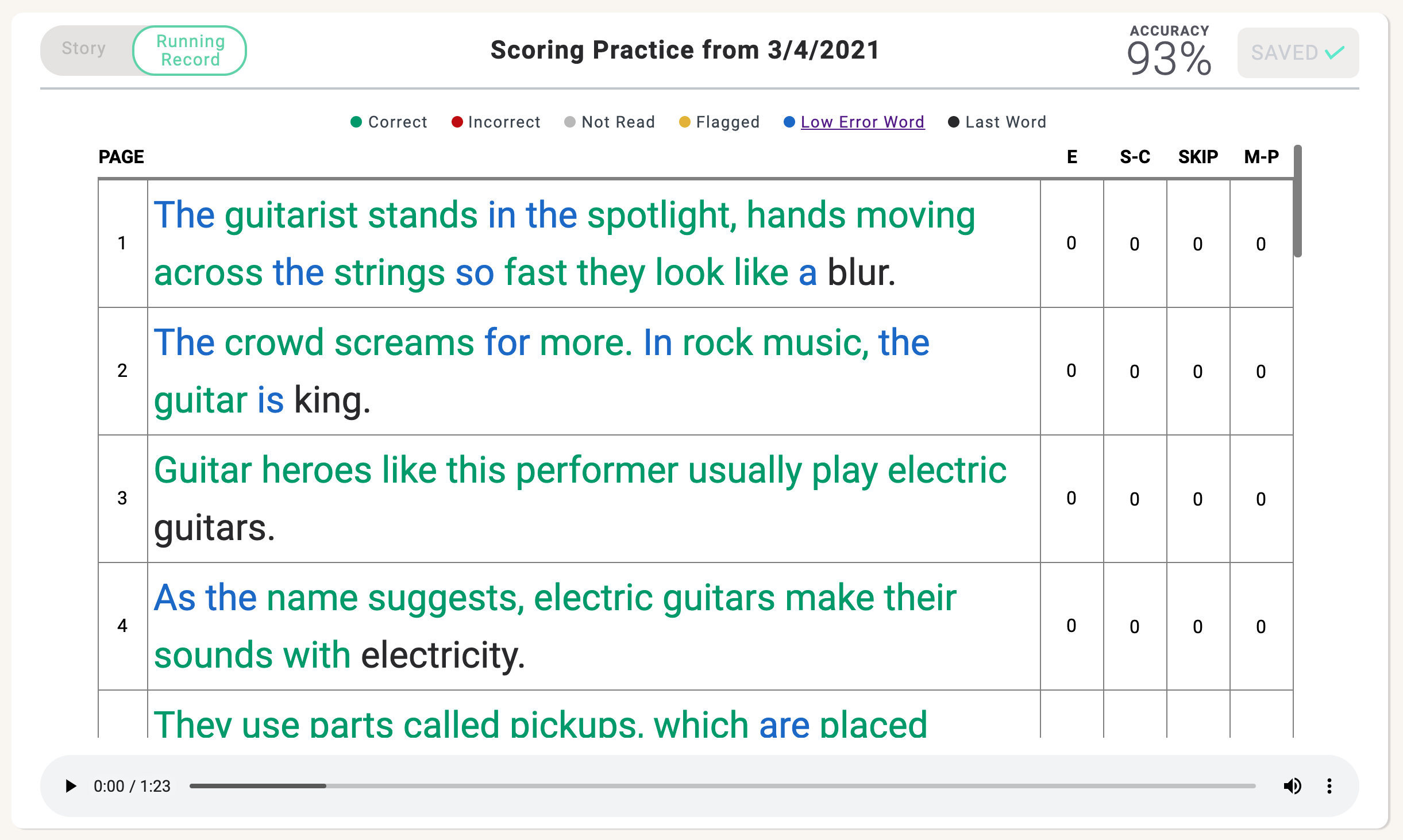Click the Saved checkmark button
The width and height of the screenshot is (1403, 840).
coord(1298,53)
